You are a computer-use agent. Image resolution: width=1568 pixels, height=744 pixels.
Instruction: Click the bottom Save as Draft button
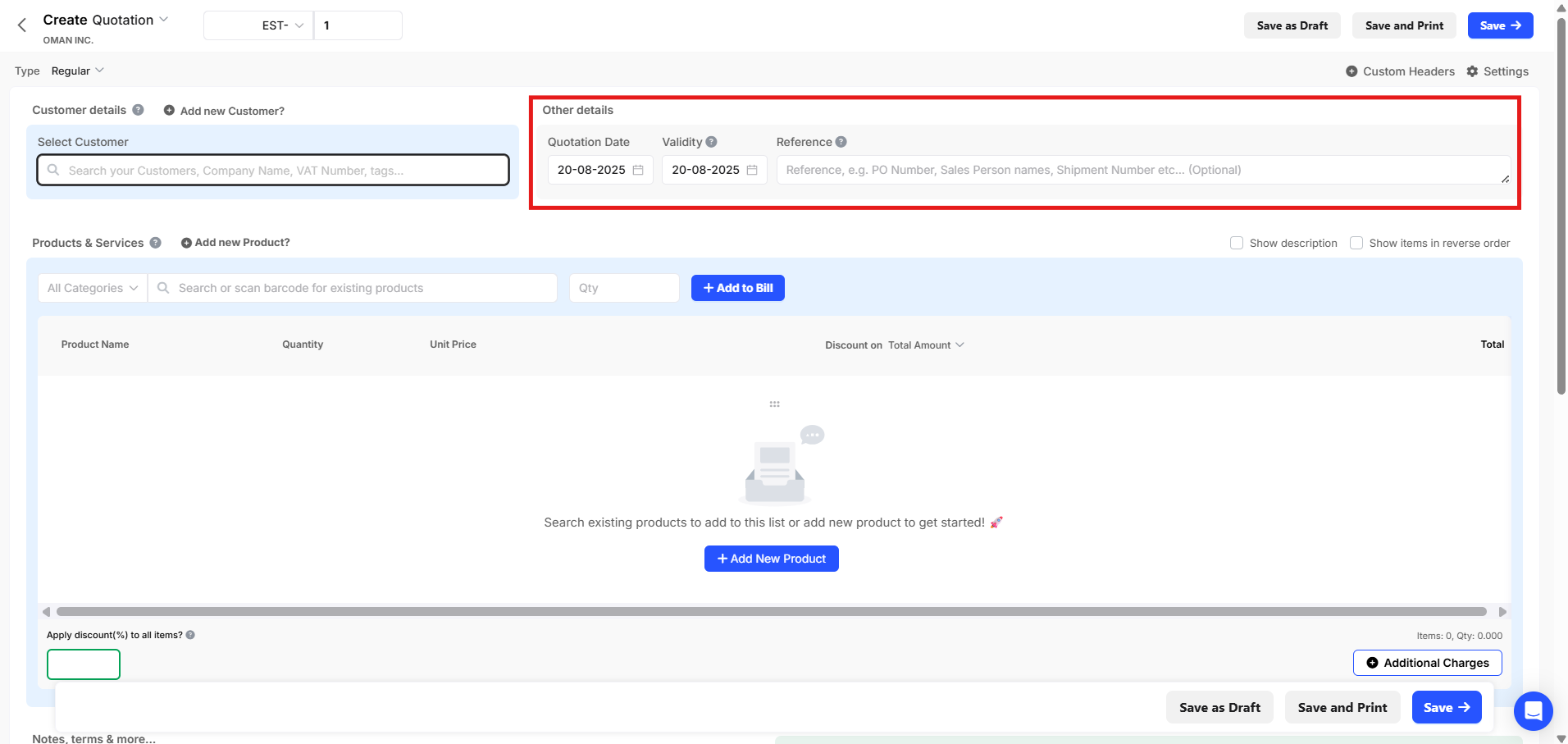[x=1219, y=708]
